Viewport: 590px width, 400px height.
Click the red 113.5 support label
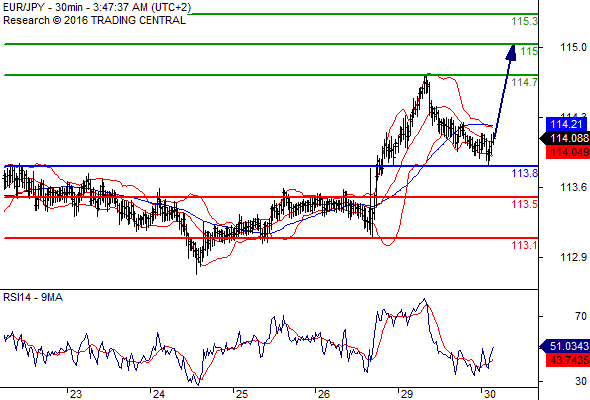pos(525,204)
